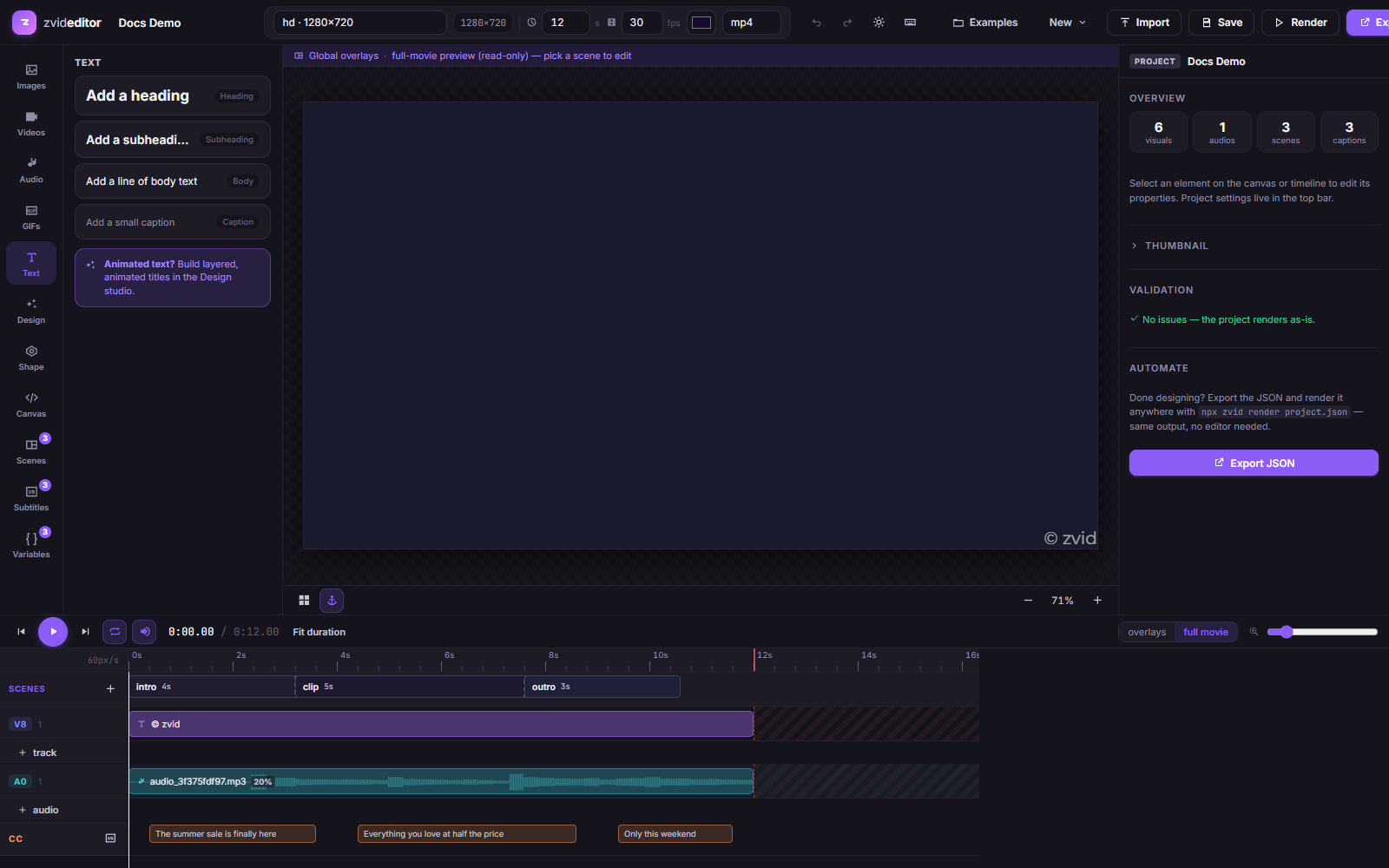Open the GIFs panel
Image resolution: width=1389 pixels, height=868 pixels.
(31, 217)
